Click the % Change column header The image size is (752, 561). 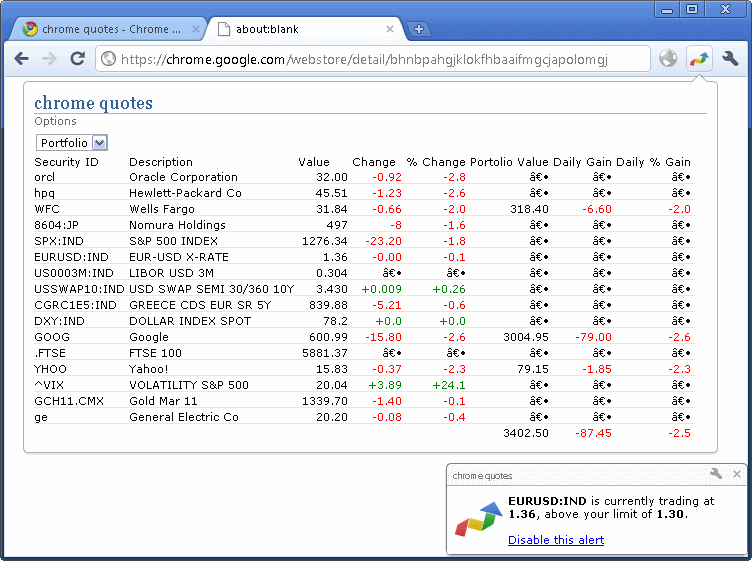point(436,162)
